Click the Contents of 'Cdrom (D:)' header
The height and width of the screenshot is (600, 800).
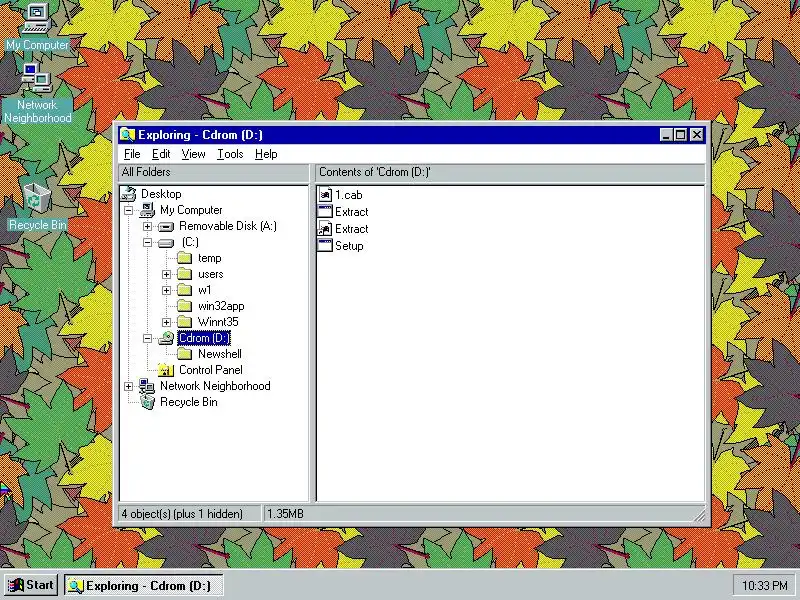pyautogui.click(x=510, y=172)
